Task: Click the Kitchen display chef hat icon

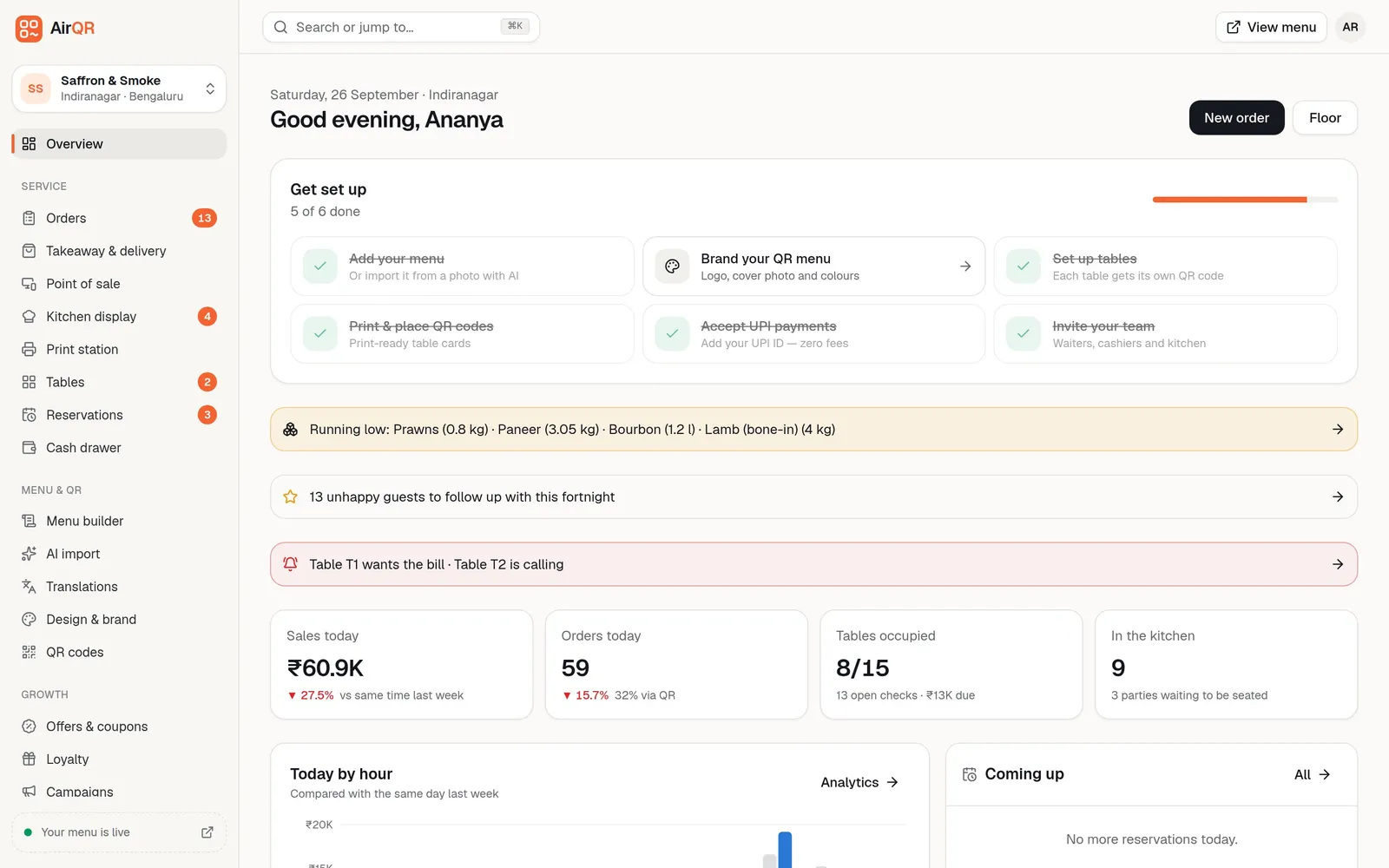Action: tap(29, 317)
